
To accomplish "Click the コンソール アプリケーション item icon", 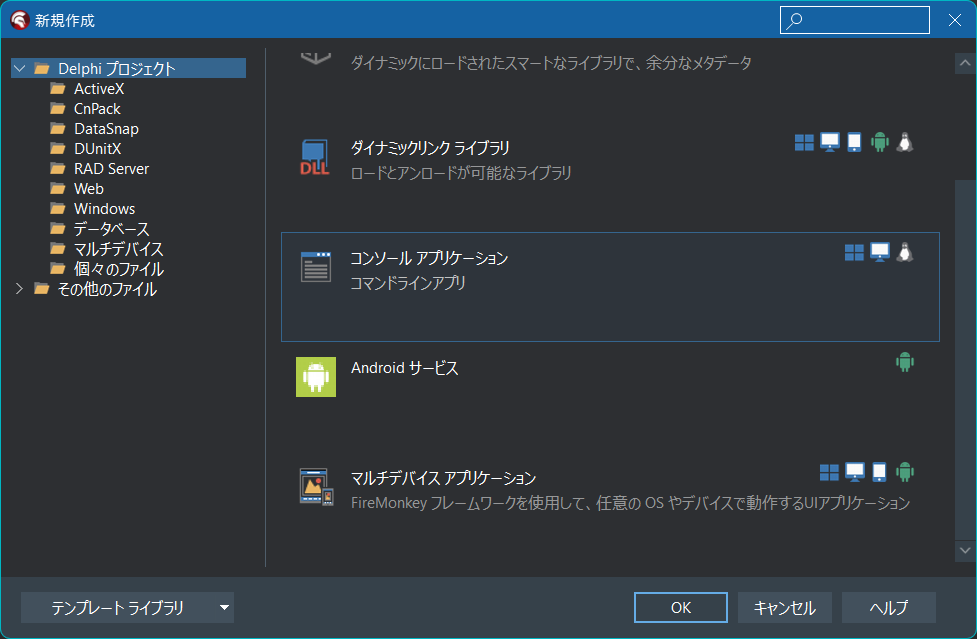I will click(315, 267).
